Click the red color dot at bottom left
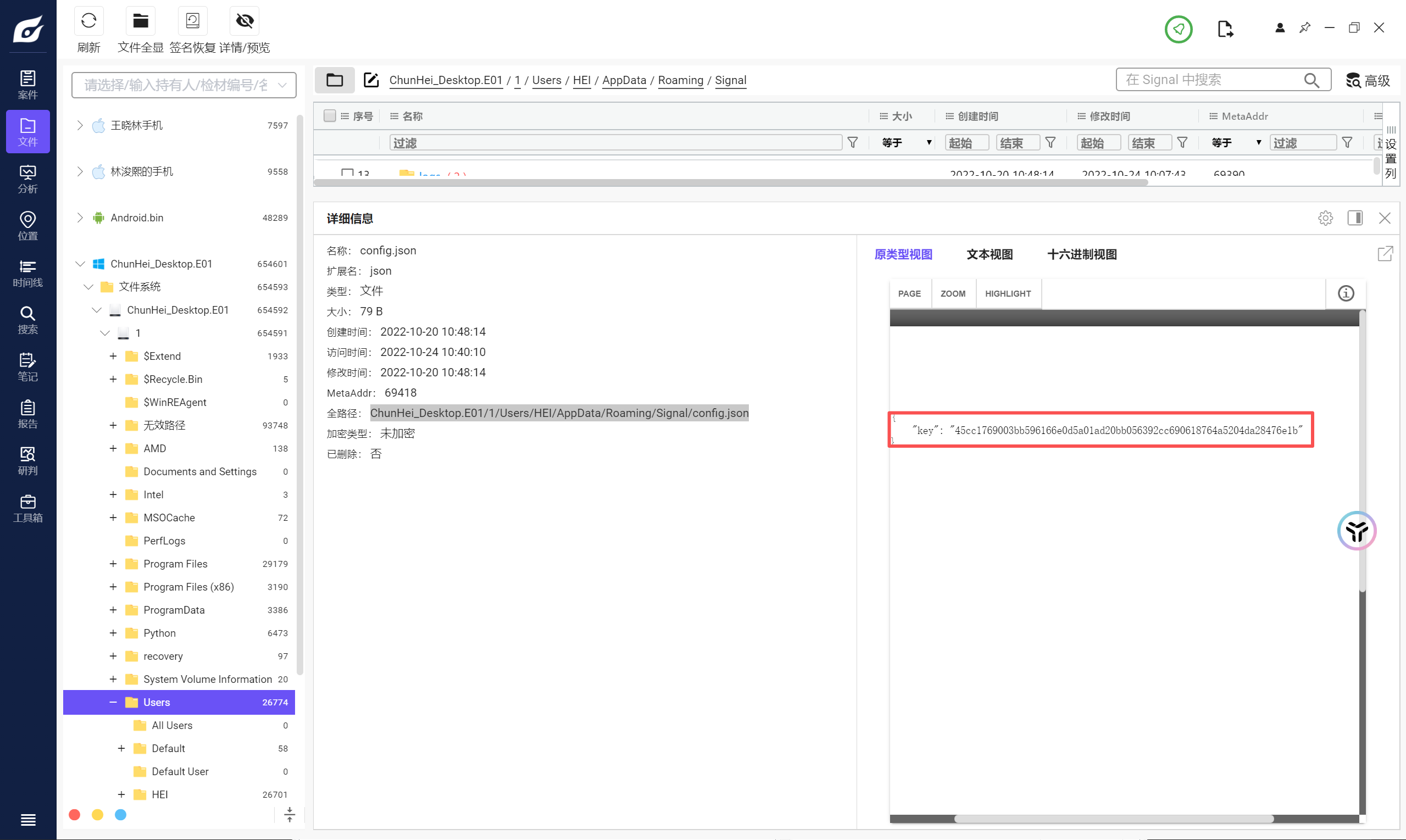1406x840 pixels. coord(74,815)
